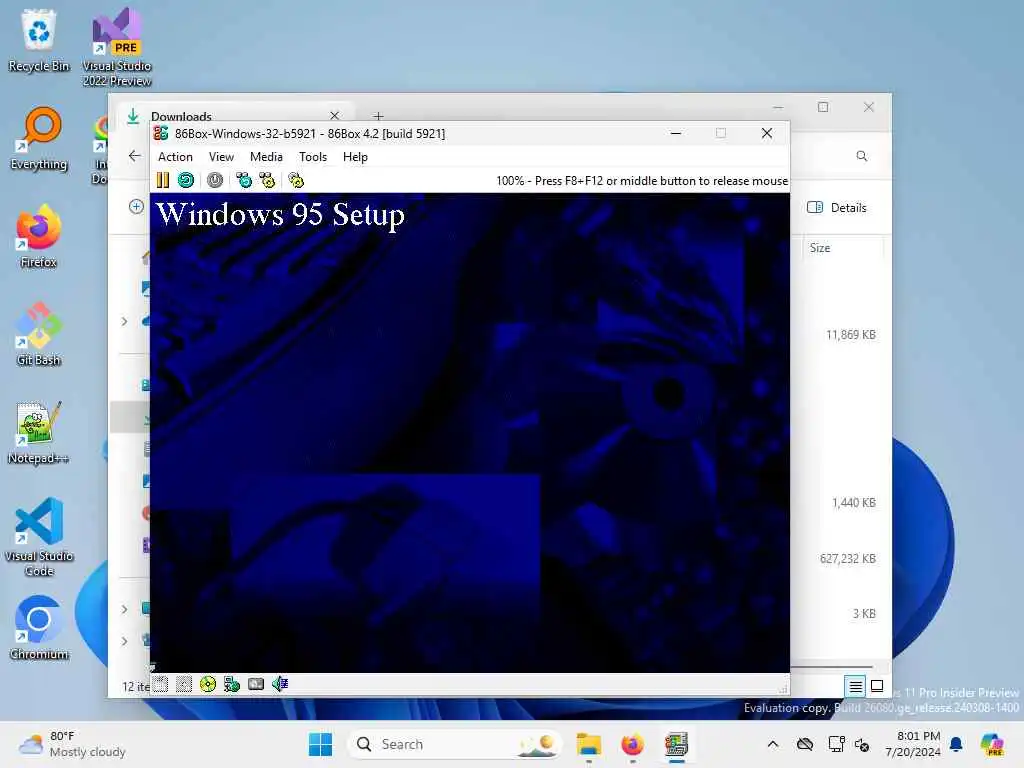
Task: Send Ctrl+Alt+Del via the teal toolbar icon
Action: (244, 180)
